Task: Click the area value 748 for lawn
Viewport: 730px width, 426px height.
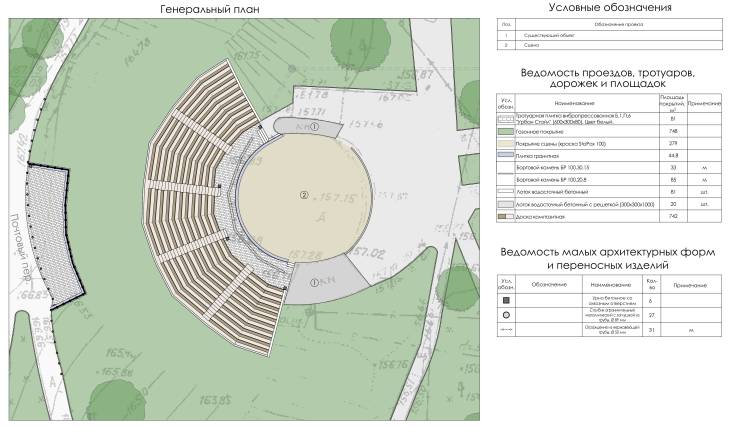Action: [x=645, y=131]
